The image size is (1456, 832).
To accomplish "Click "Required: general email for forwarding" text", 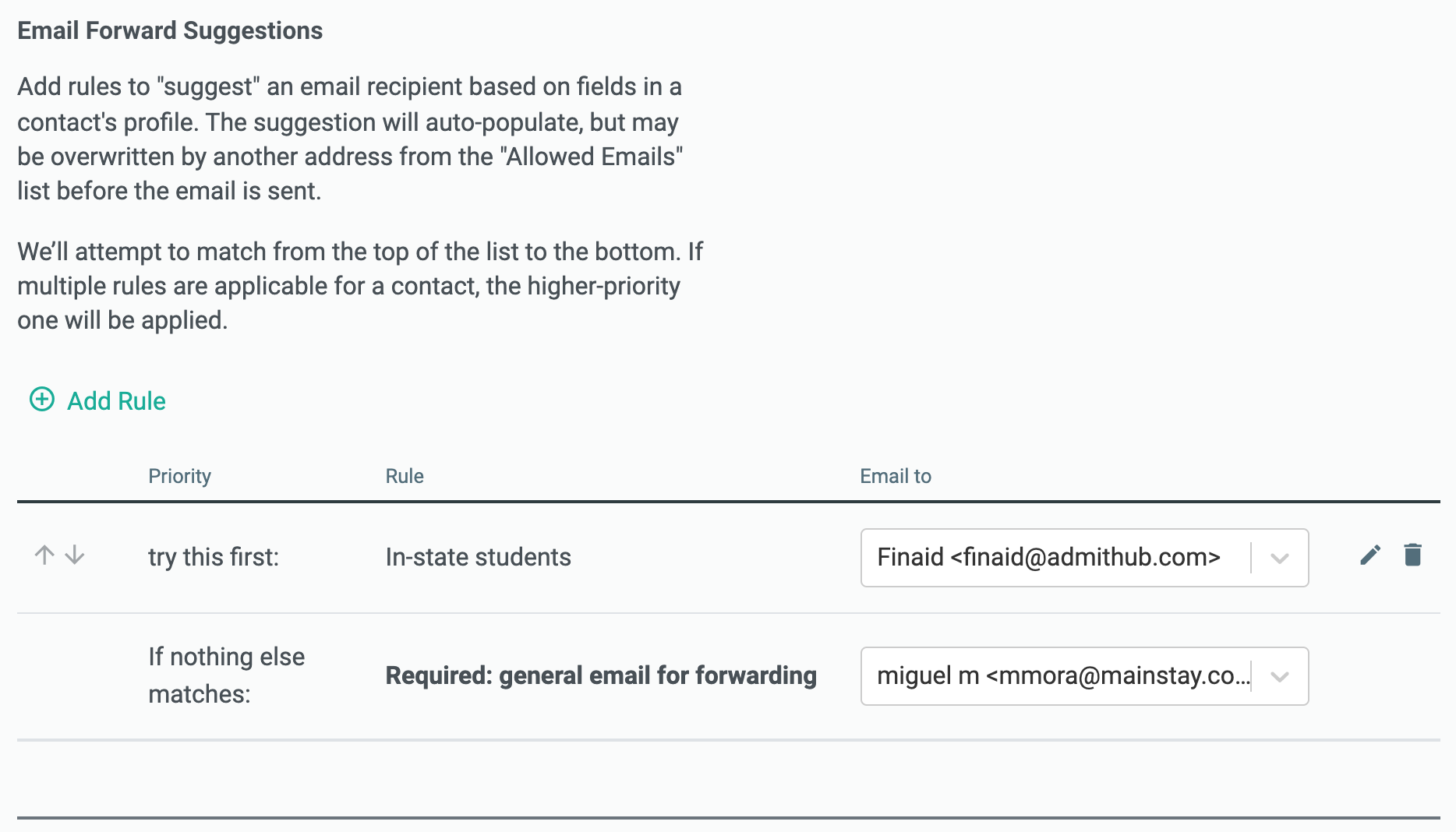I will coord(601,675).
